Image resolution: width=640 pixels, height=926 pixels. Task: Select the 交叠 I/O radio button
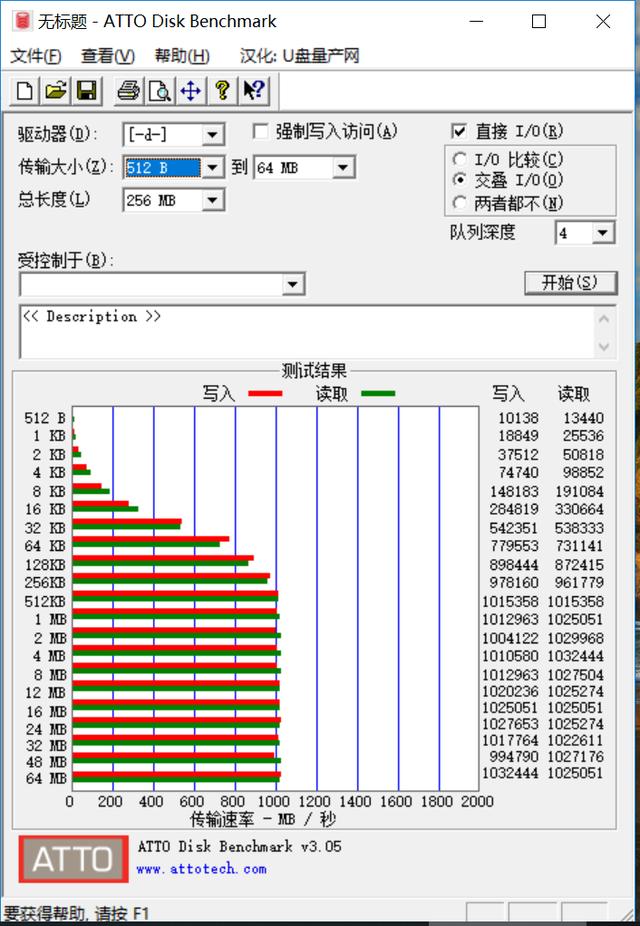tap(459, 180)
